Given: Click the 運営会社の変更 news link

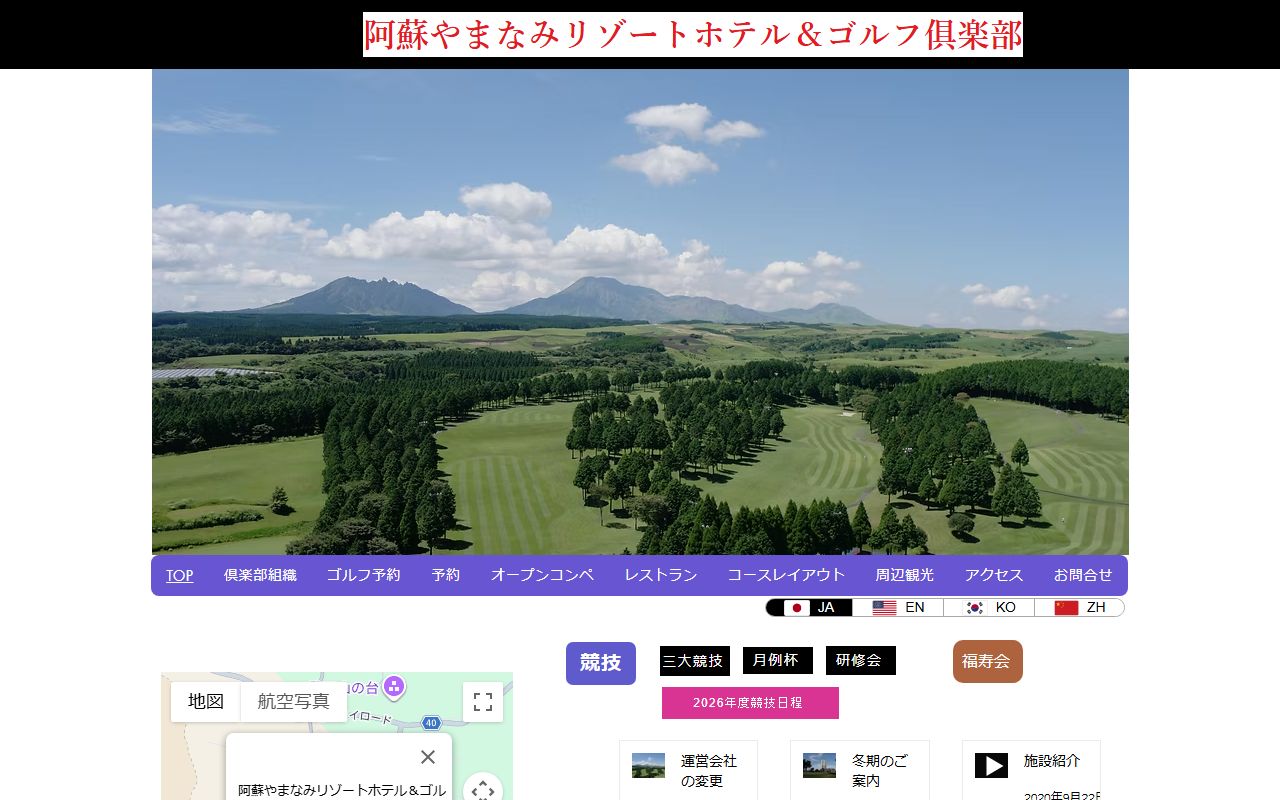Looking at the screenshot, I should (709, 771).
